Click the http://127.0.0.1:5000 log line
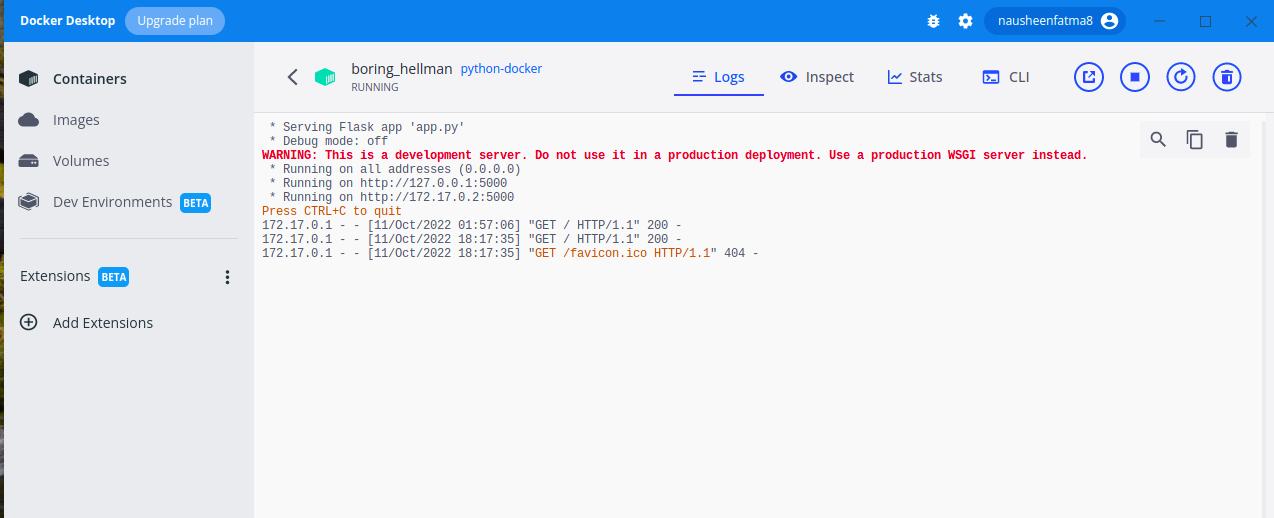 [388, 183]
